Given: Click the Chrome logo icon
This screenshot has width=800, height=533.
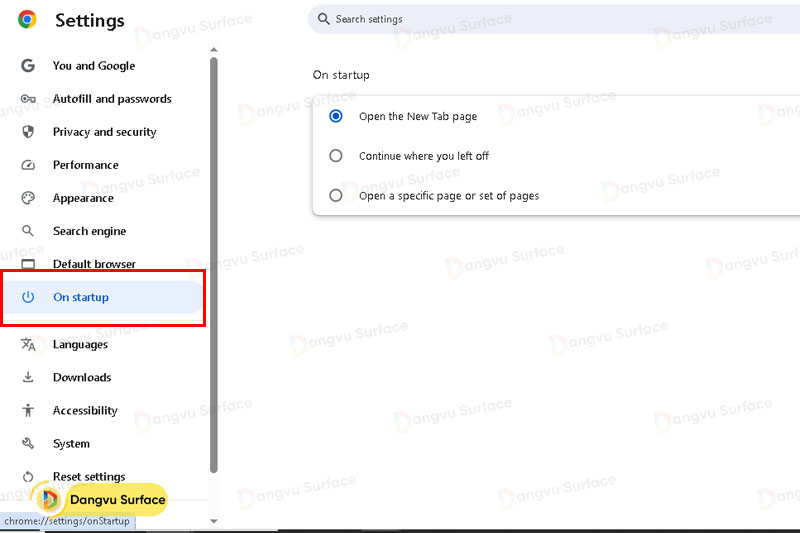Looking at the screenshot, I should pos(27,20).
